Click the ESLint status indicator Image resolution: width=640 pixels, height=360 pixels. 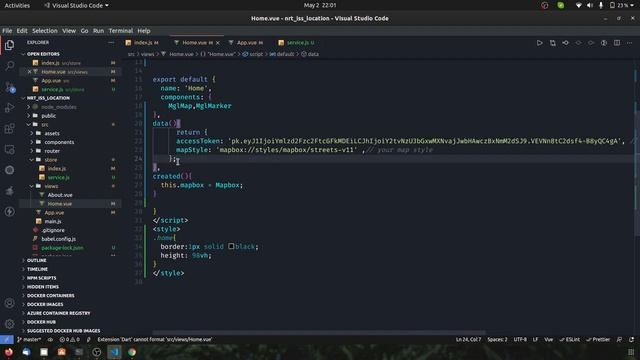point(569,339)
